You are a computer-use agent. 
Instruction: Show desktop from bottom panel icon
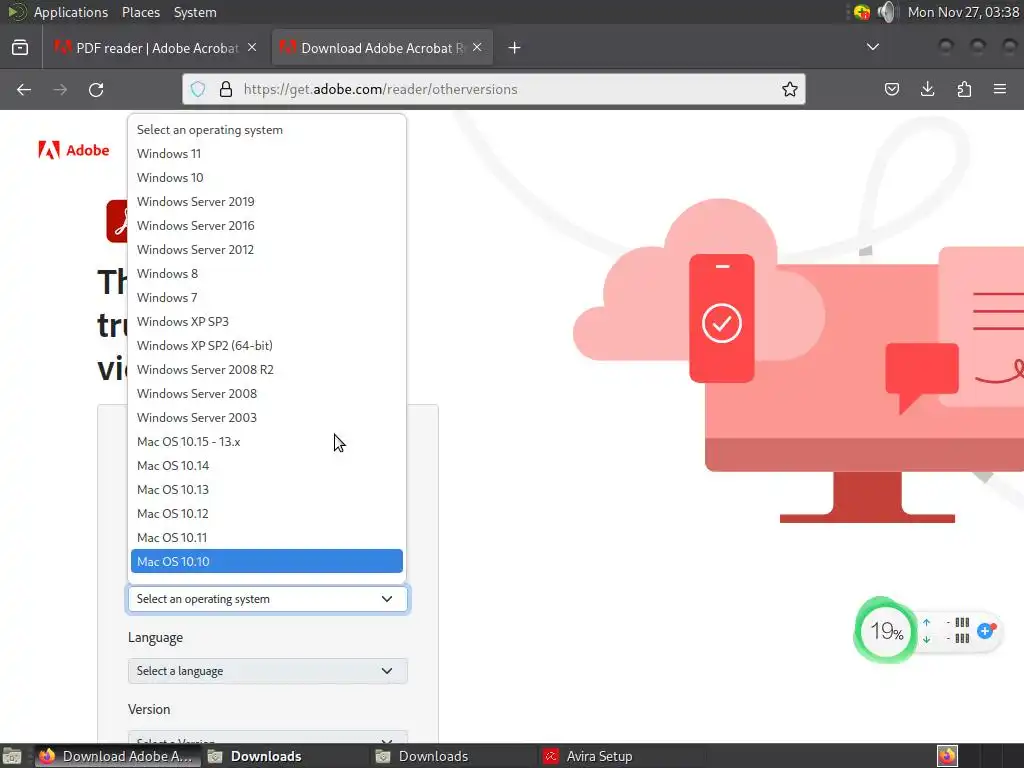click(12, 756)
